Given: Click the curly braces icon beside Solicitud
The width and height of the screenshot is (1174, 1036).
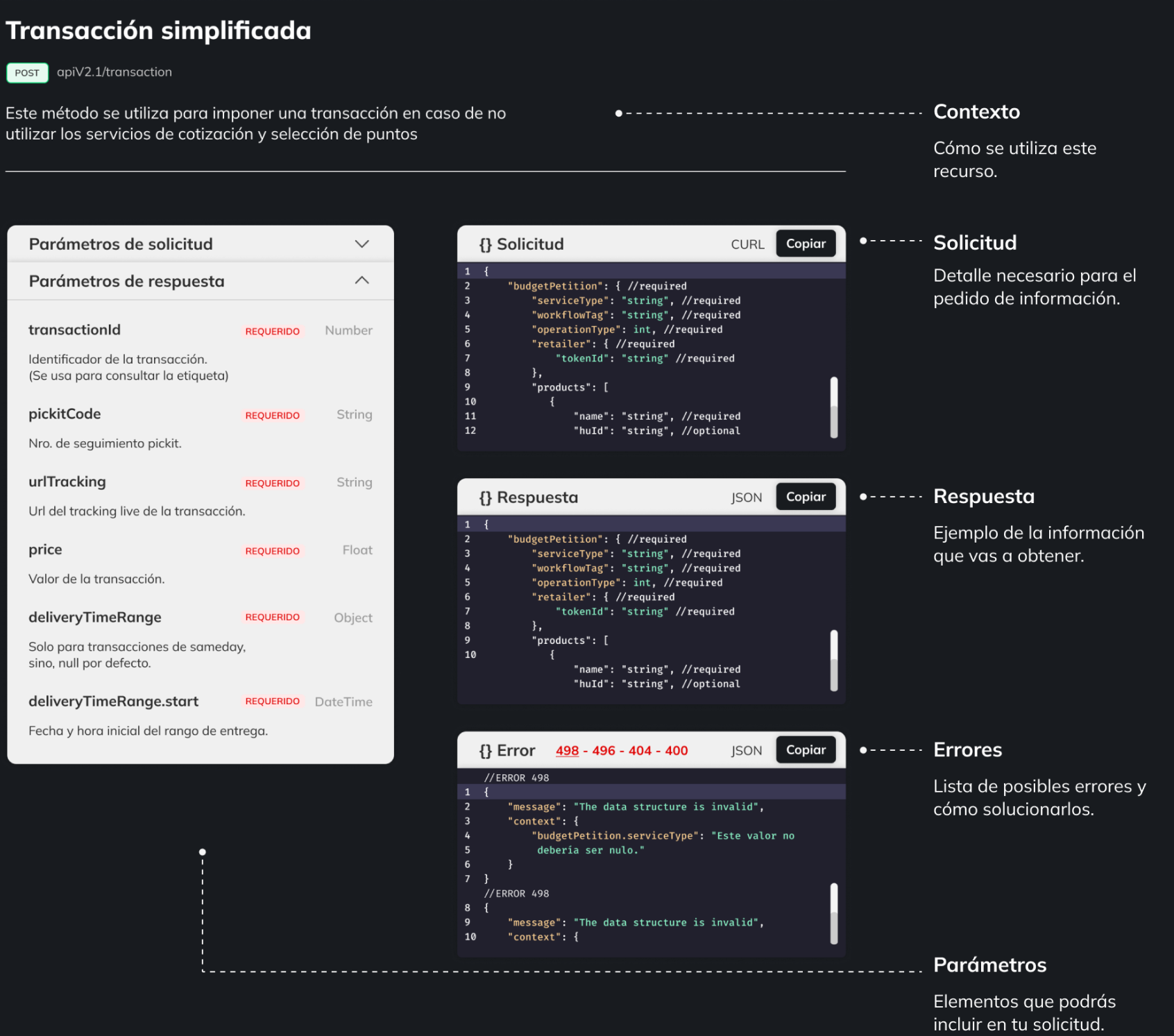Looking at the screenshot, I should (x=485, y=244).
